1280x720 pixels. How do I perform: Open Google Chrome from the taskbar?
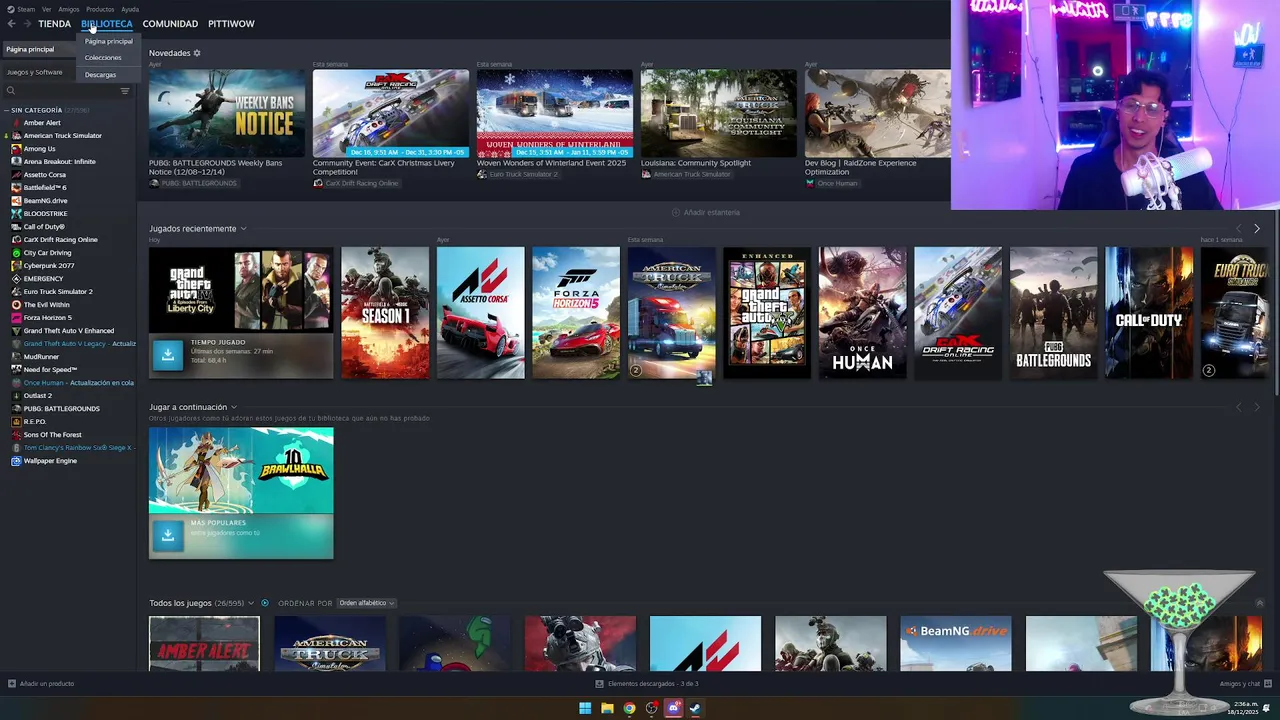pyautogui.click(x=629, y=708)
